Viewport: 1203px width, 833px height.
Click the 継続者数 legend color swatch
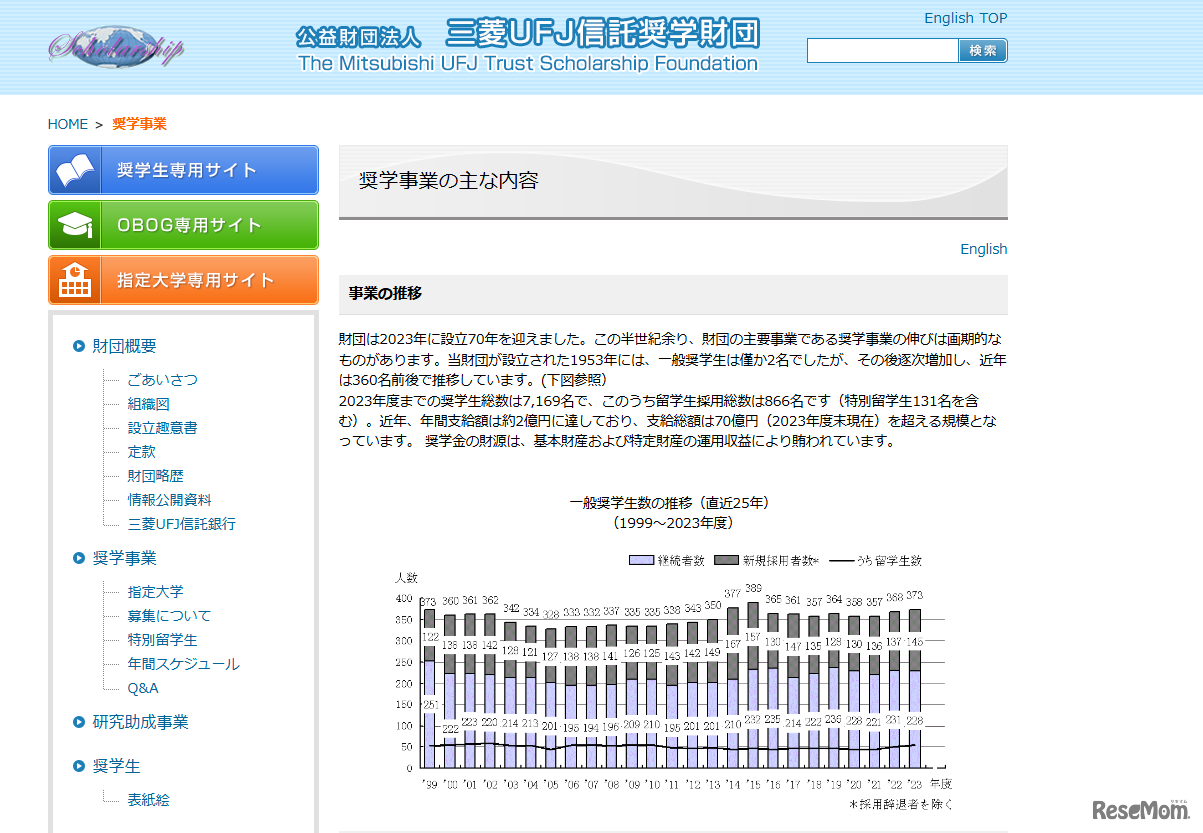[640, 561]
